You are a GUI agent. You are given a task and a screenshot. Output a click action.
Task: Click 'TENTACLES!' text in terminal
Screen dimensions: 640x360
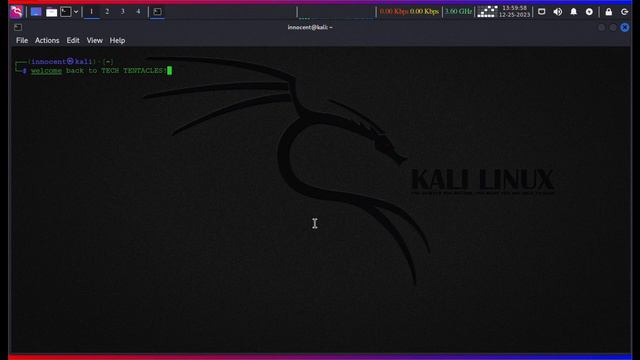tap(145, 71)
